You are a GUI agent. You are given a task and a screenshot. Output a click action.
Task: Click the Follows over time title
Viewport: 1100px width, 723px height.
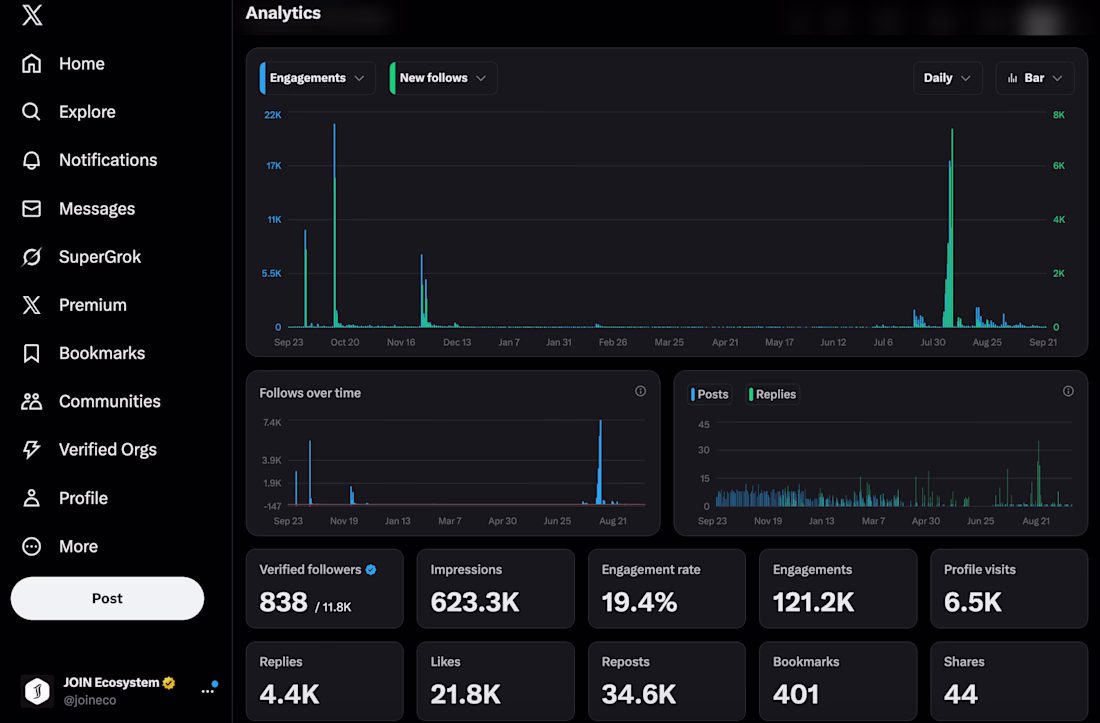310,393
